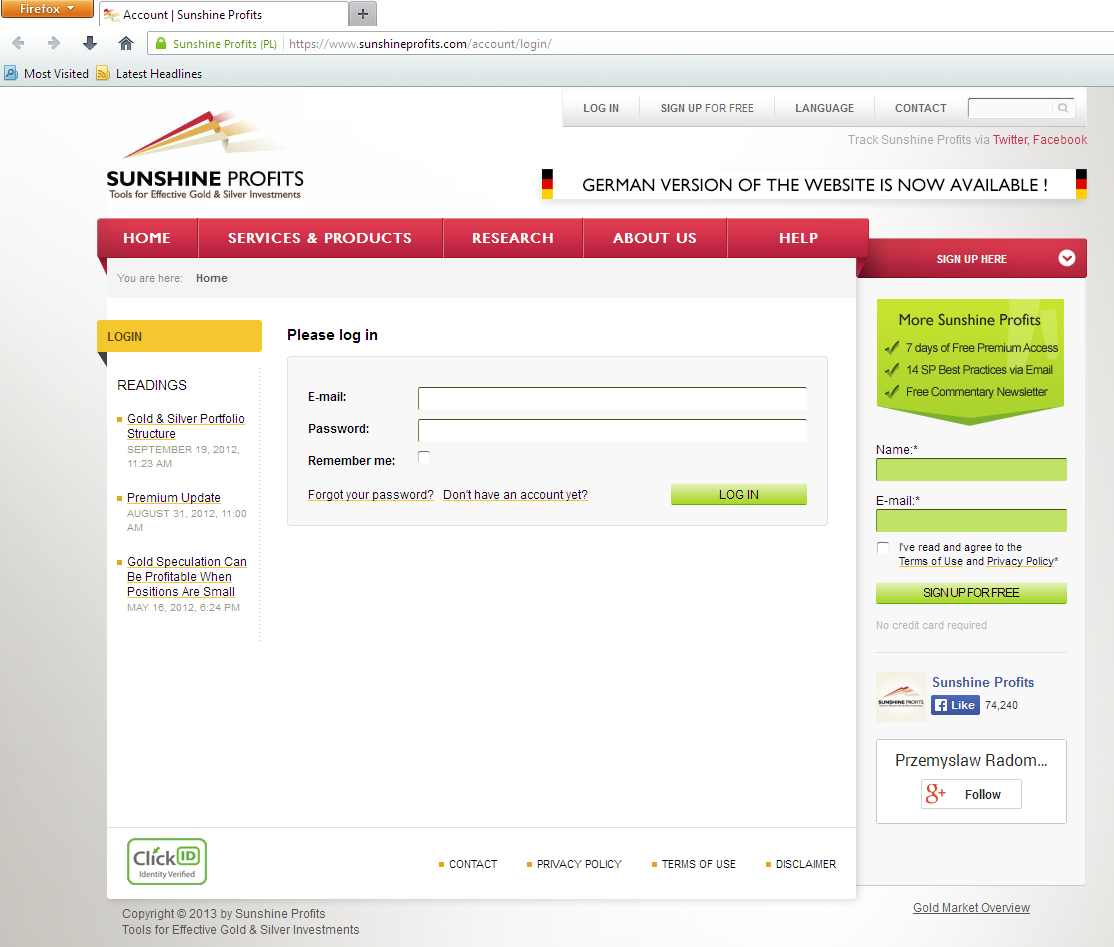Image resolution: width=1114 pixels, height=947 pixels.
Task: Click the Twitter link
Action: [1010, 140]
